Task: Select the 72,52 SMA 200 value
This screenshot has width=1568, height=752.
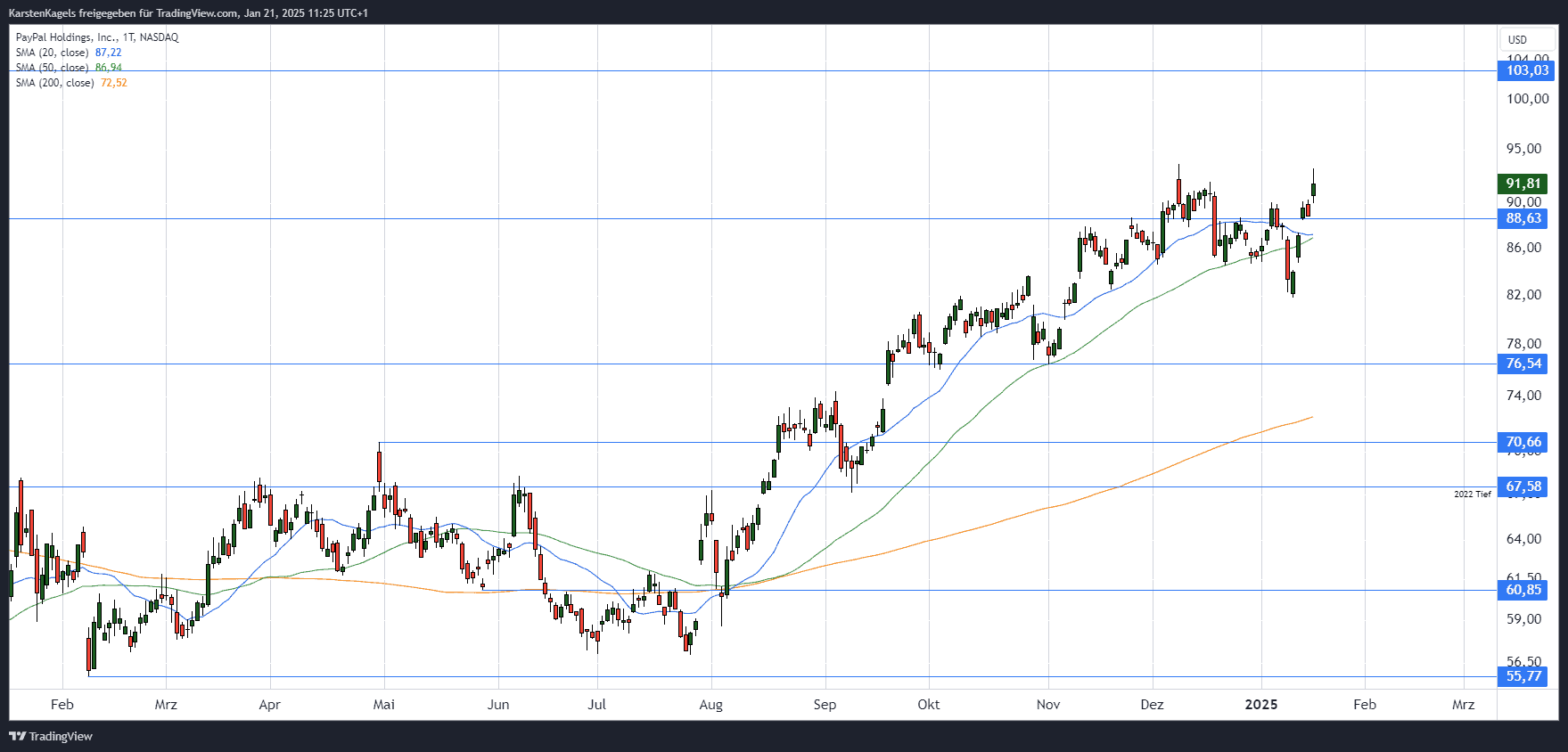Action: [113, 83]
